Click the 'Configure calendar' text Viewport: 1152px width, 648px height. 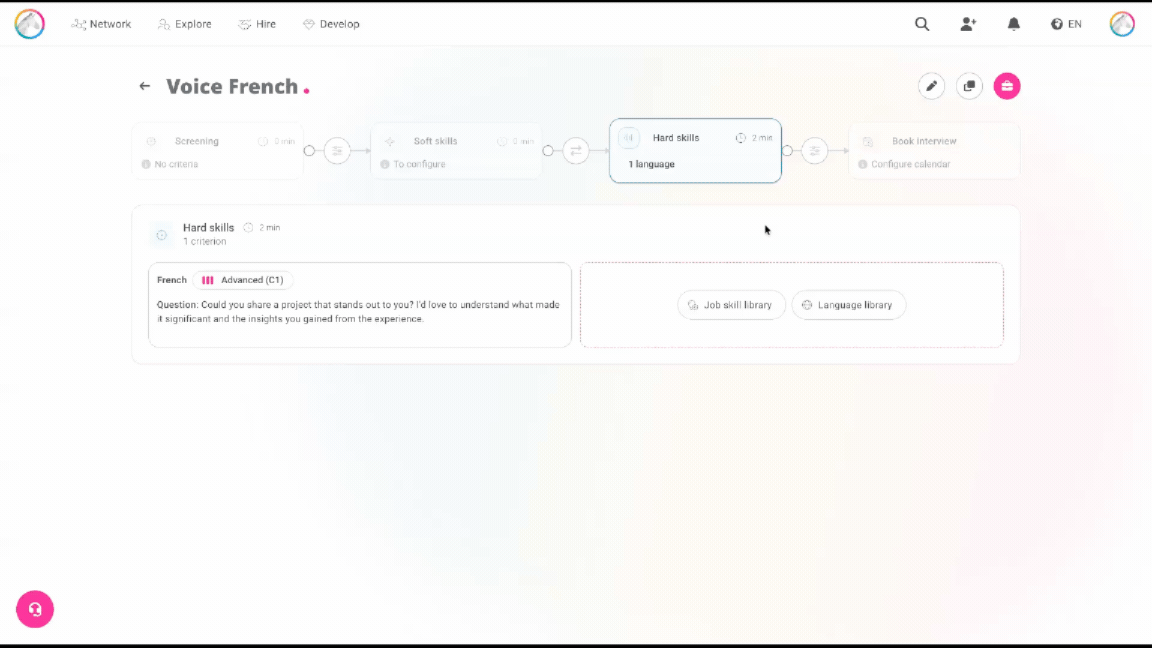pos(910,164)
